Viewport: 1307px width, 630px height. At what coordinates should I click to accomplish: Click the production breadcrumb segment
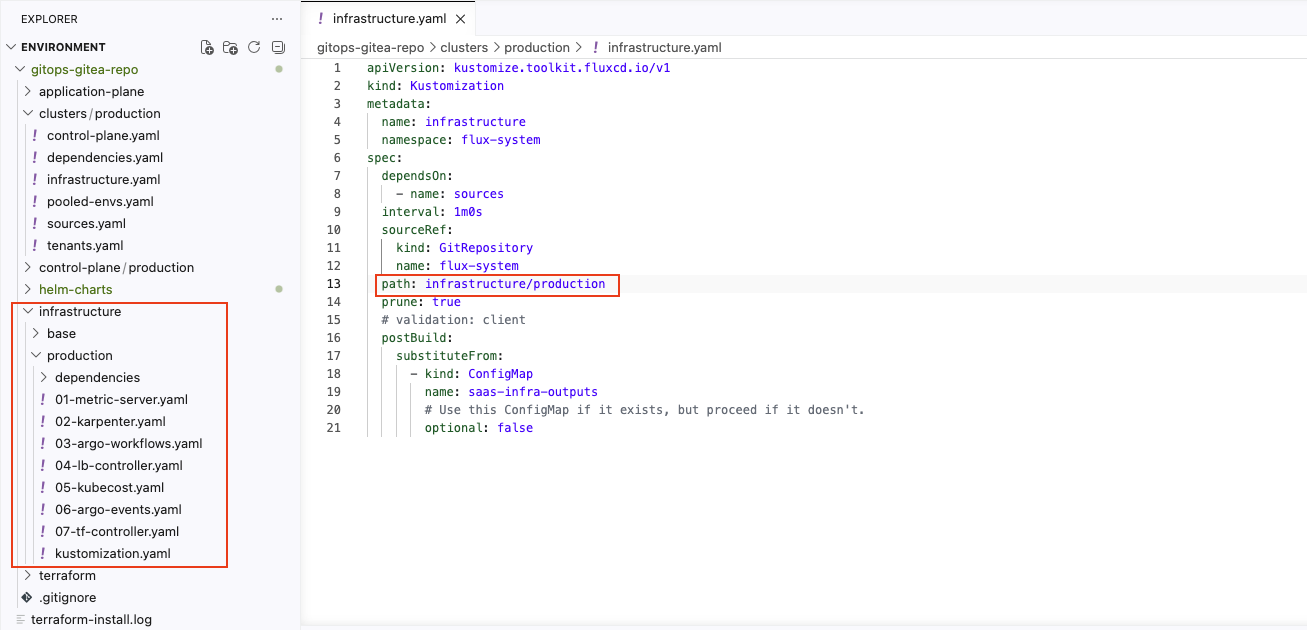point(536,47)
